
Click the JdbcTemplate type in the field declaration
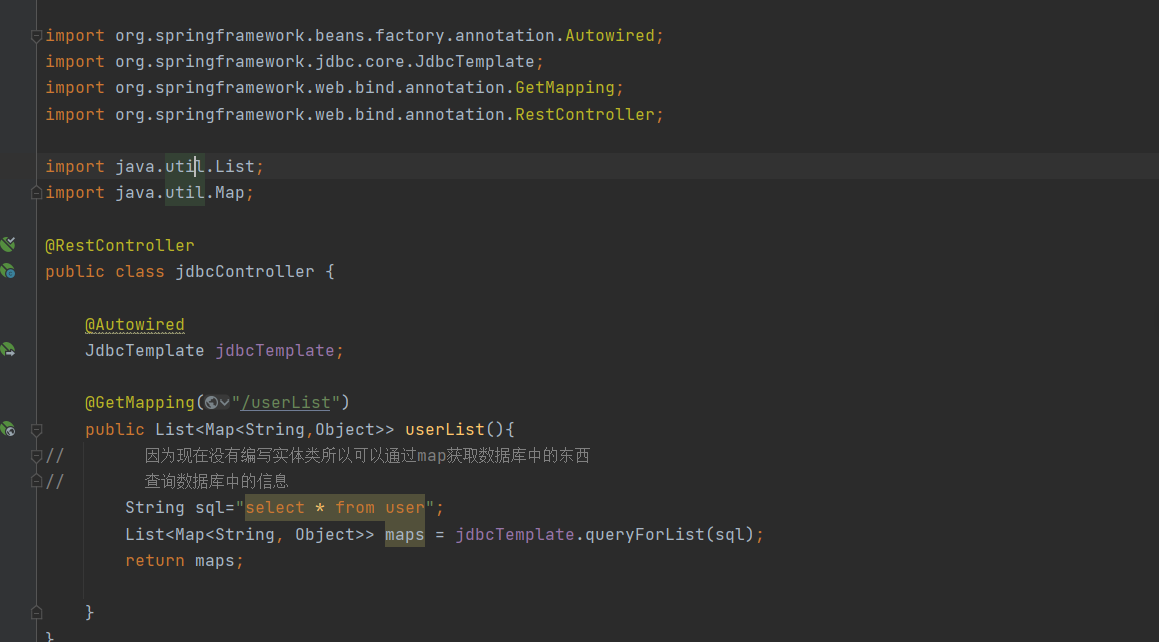pos(144,351)
